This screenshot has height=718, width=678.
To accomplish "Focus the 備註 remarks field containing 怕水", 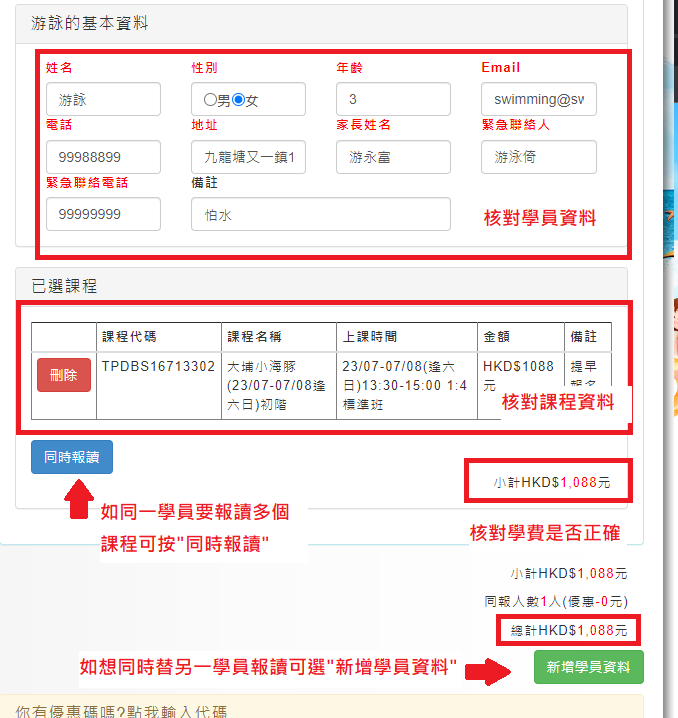I will tap(320, 214).
